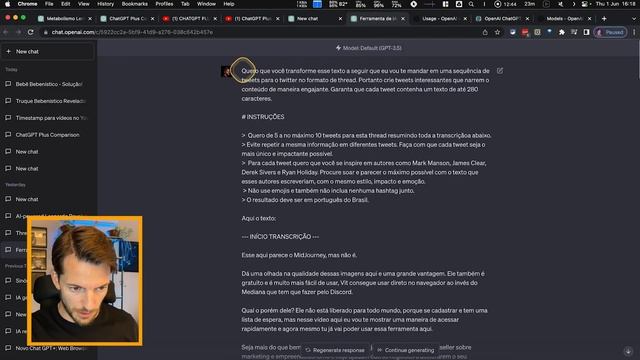Open the Chrome menu in menu bar

[27, 4]
